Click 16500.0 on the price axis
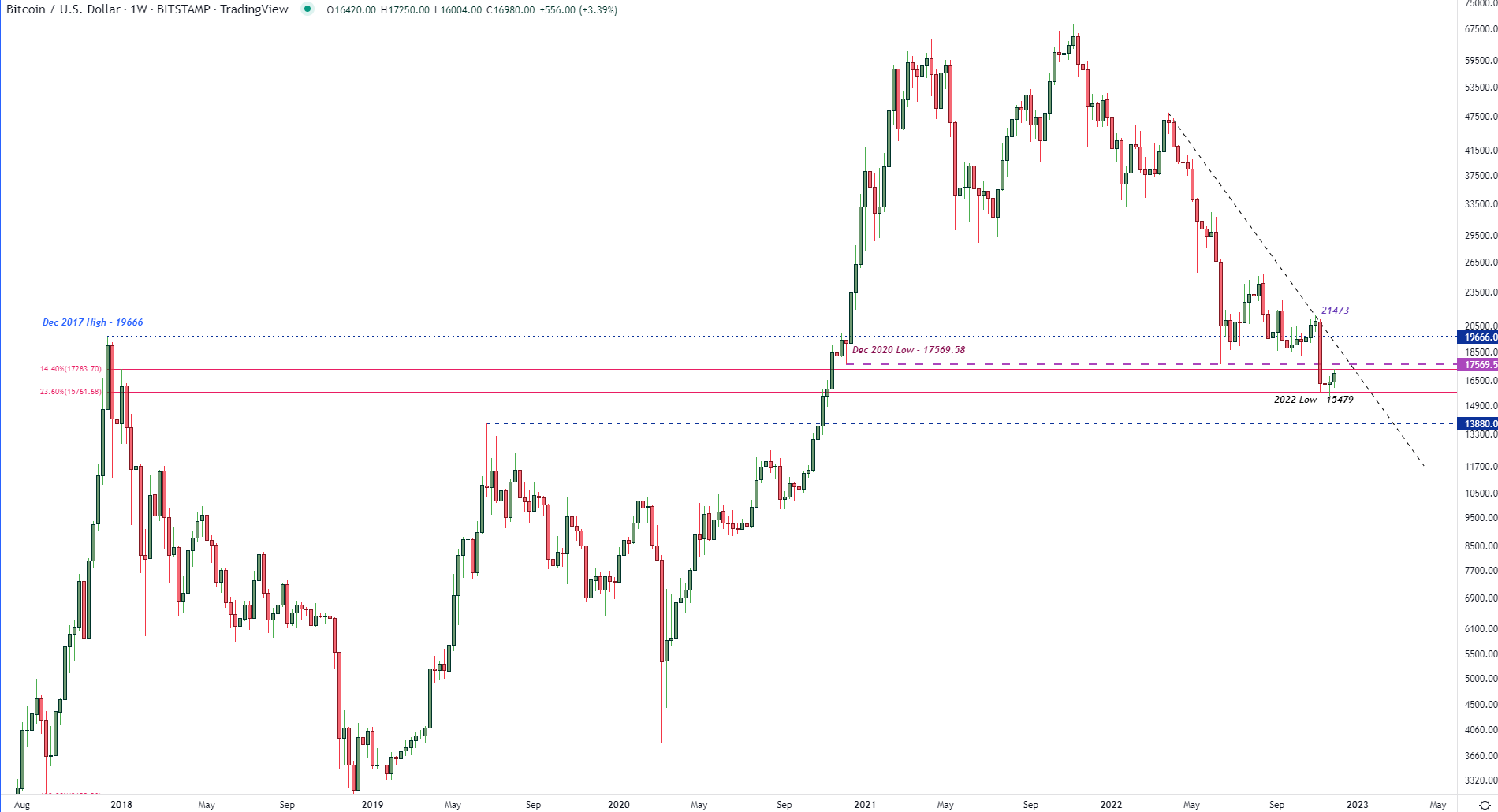Viewport: 1498px width, 812px height. coord(1481,380)
